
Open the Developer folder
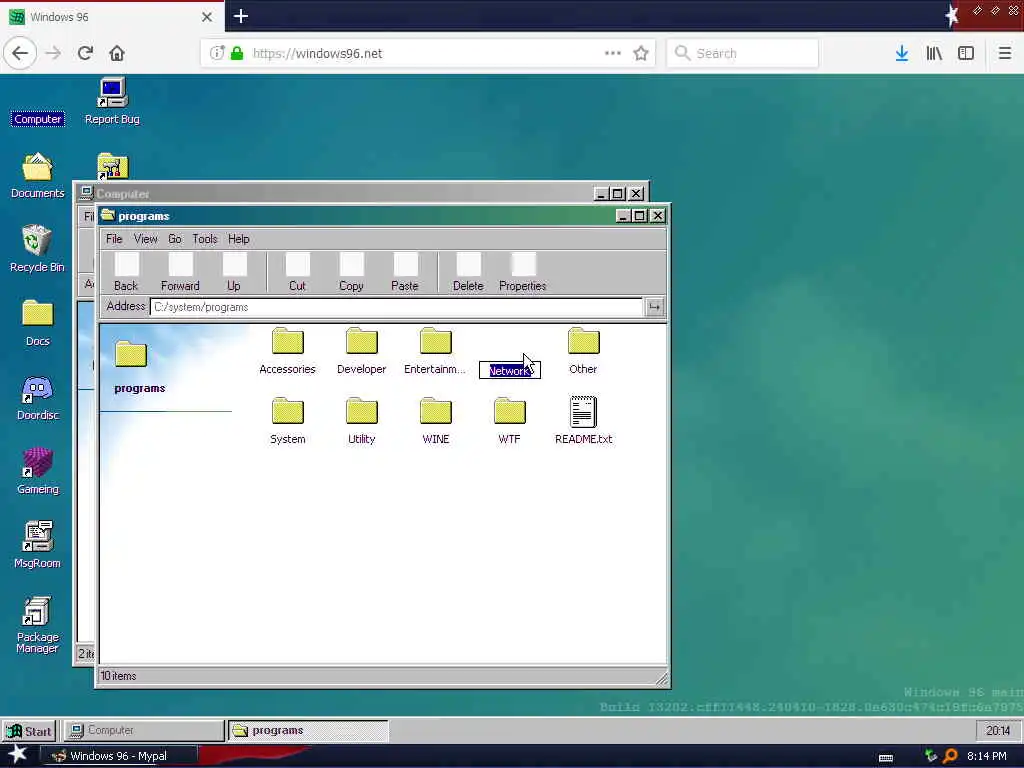361,351
